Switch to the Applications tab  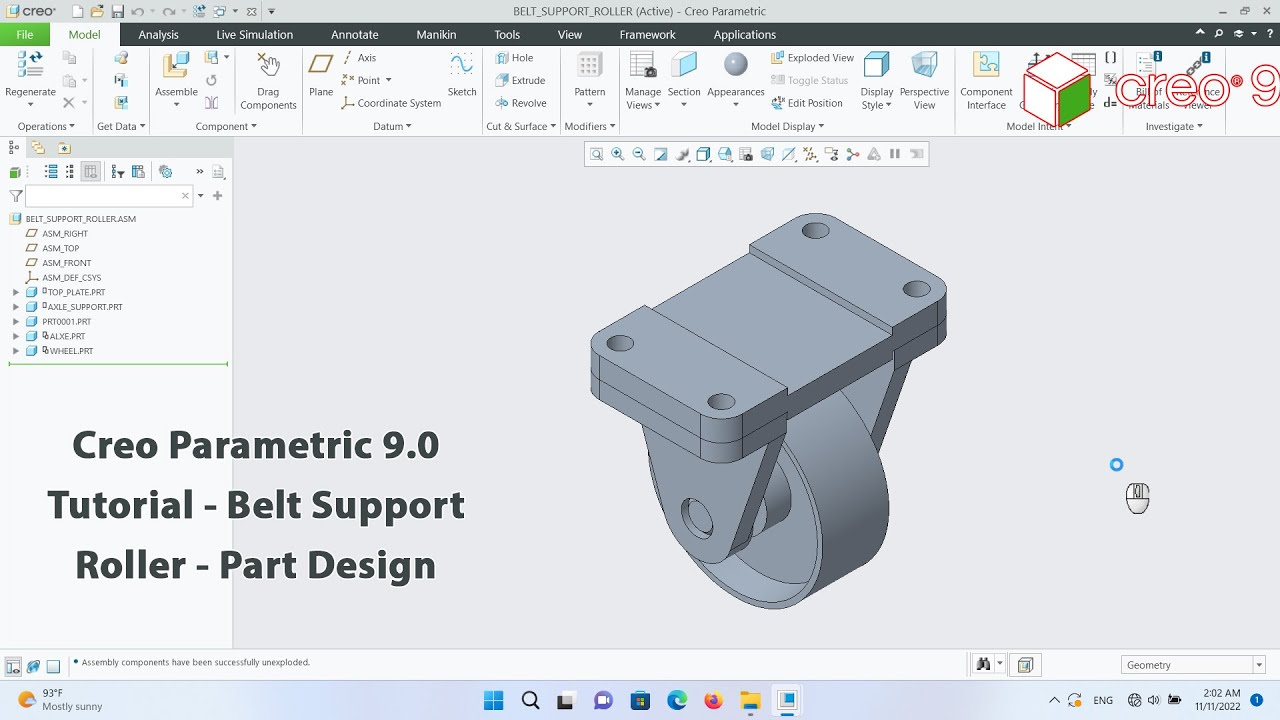click(x=745, y=35)
